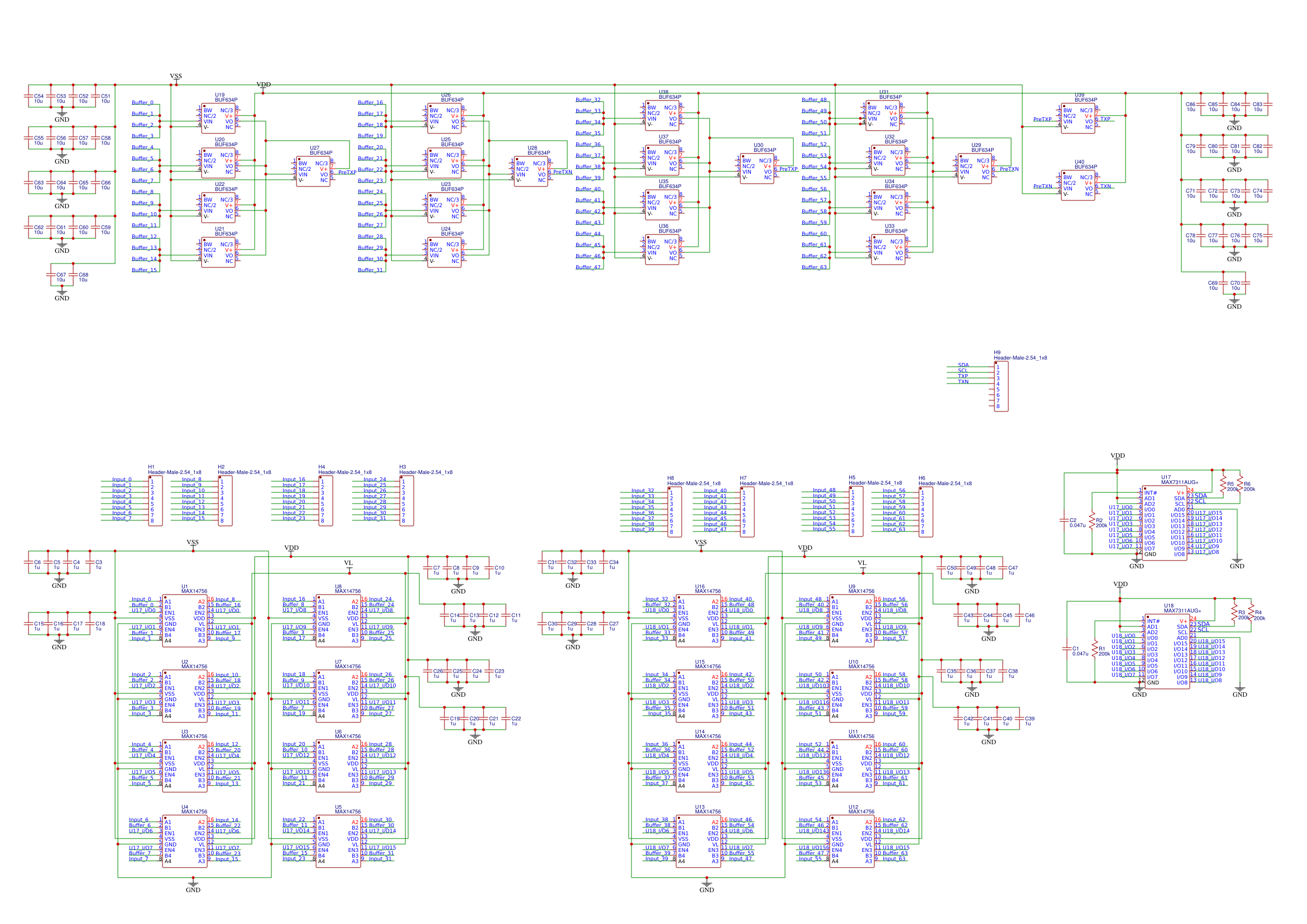
Task: Select resistor R4 200k
Action: pos(1251,613)
